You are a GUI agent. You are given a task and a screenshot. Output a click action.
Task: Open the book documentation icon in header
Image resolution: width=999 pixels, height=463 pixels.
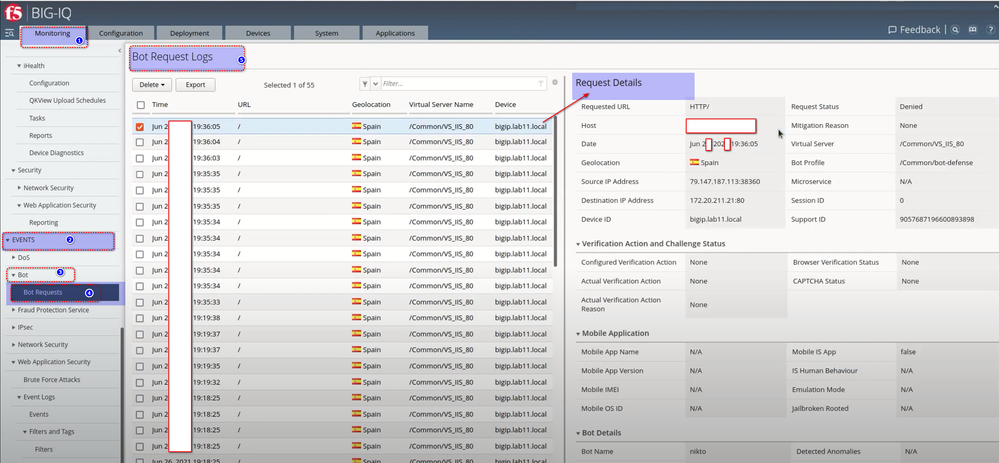[972, 31]
